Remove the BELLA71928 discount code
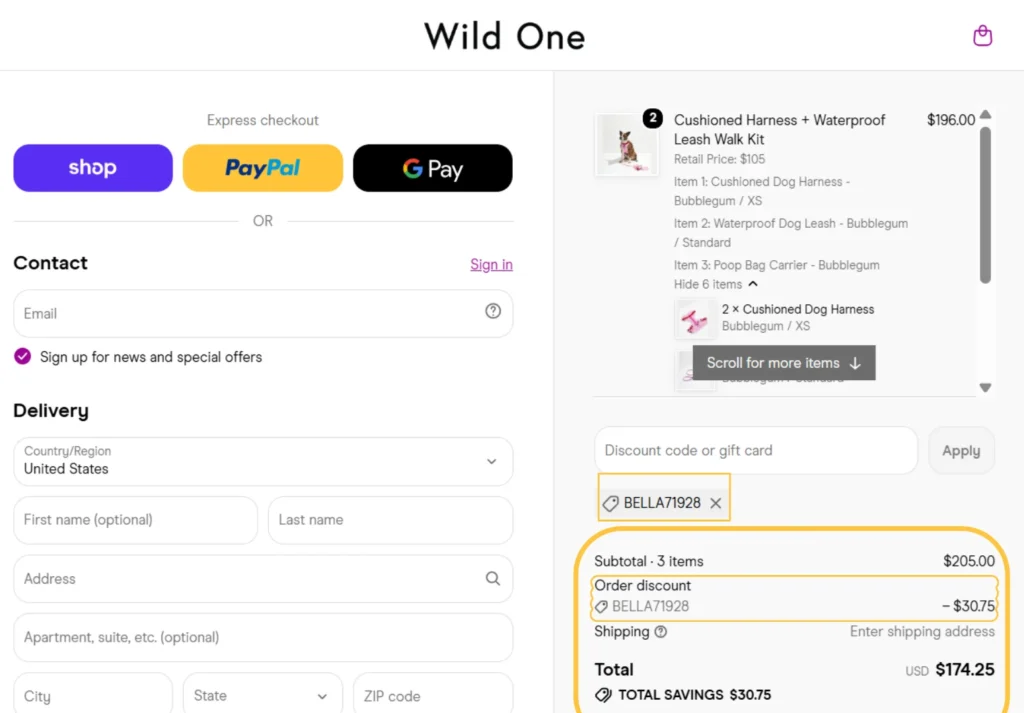Viewport: 1024px width, 713px height. click(716, 503)
